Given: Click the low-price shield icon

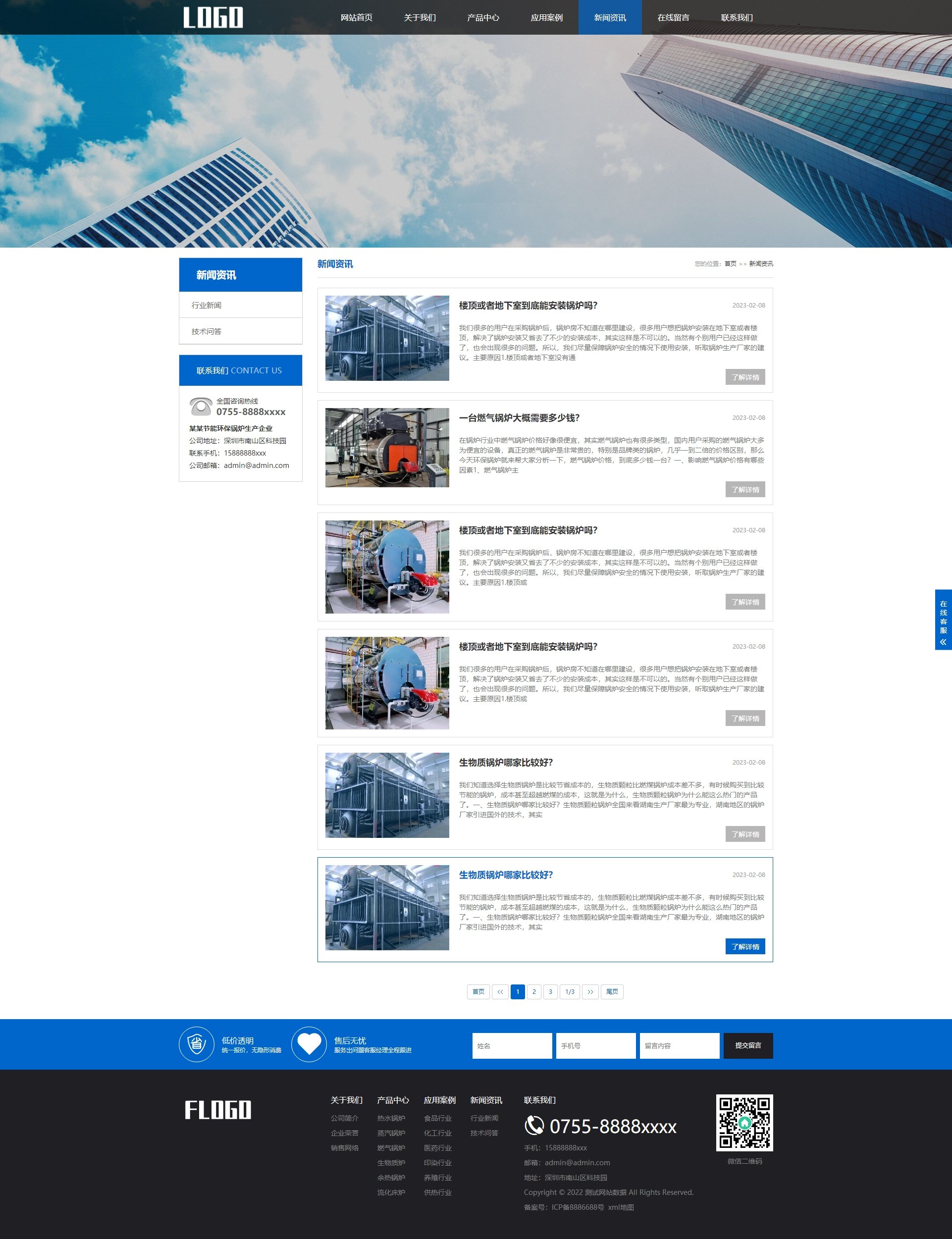Looking at the screenshot, I should pos(196,1043).
